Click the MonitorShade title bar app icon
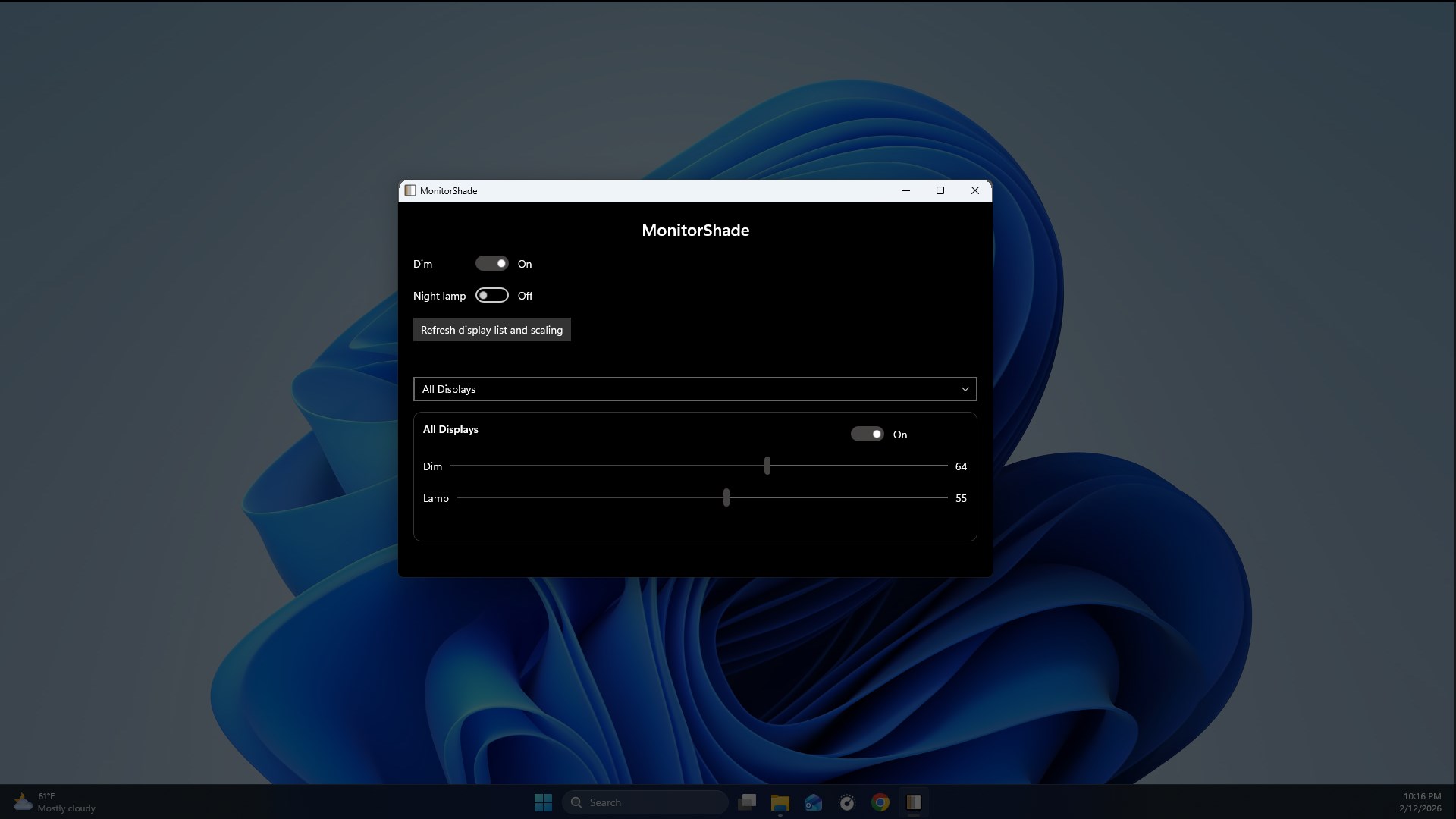Screen dimensions: 1456x819 (x=410, y=190)
